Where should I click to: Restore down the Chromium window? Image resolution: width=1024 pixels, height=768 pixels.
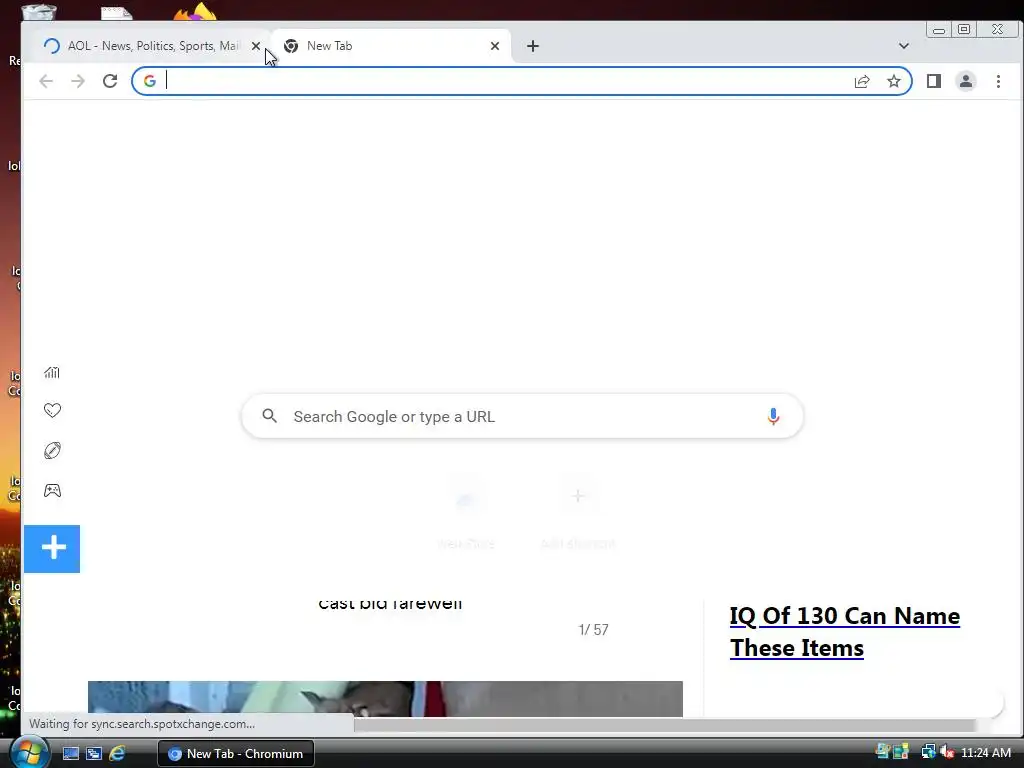click(x=964, y=29)
